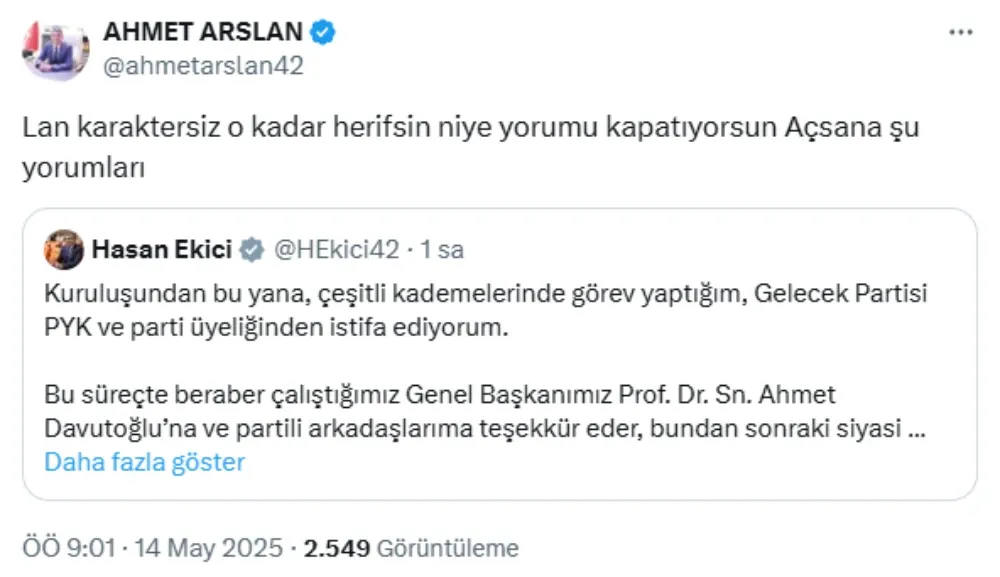This screenshot has width=1000, height=577.
Task: Click the Görüntüleme views label
Action: tap(448, 548)
